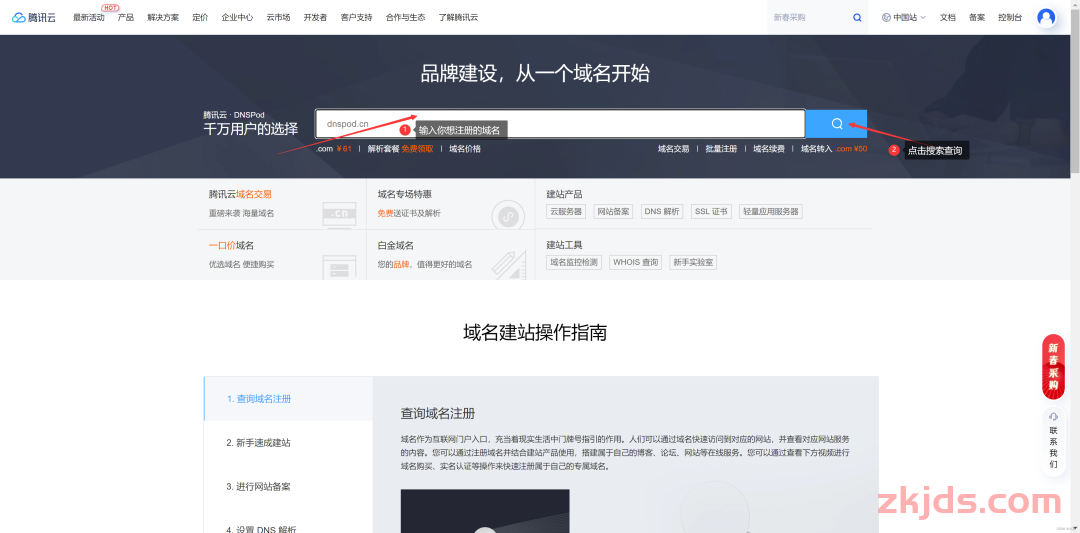Open the 定价 menu item
The width and height of the screenshot is (1080, 533).
coord(200,17)
